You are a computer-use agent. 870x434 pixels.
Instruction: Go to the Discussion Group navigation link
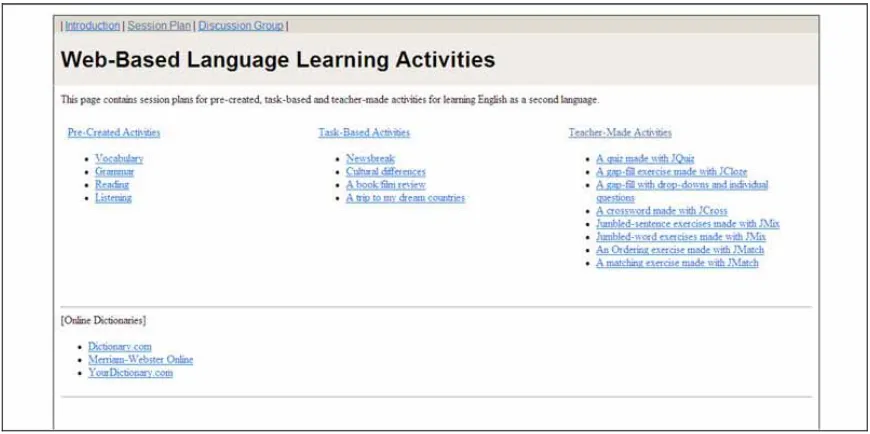(241, 26)
